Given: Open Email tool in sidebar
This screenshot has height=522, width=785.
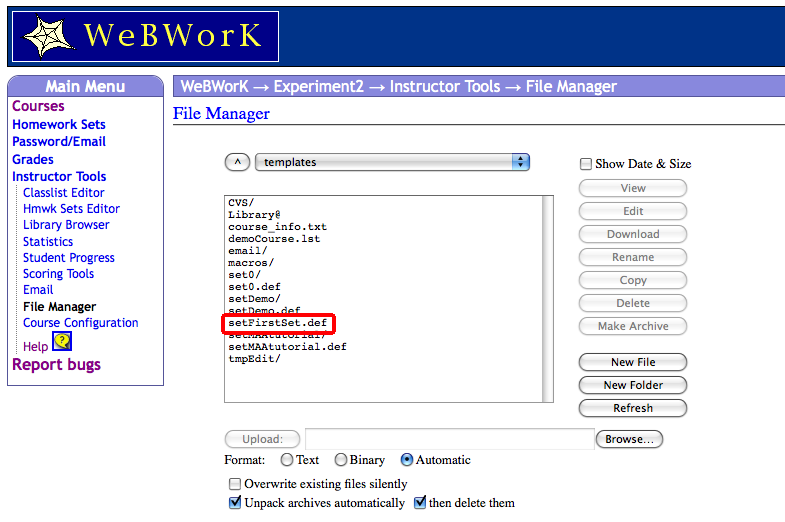Looking at the screenshot, I should point(38,290).
